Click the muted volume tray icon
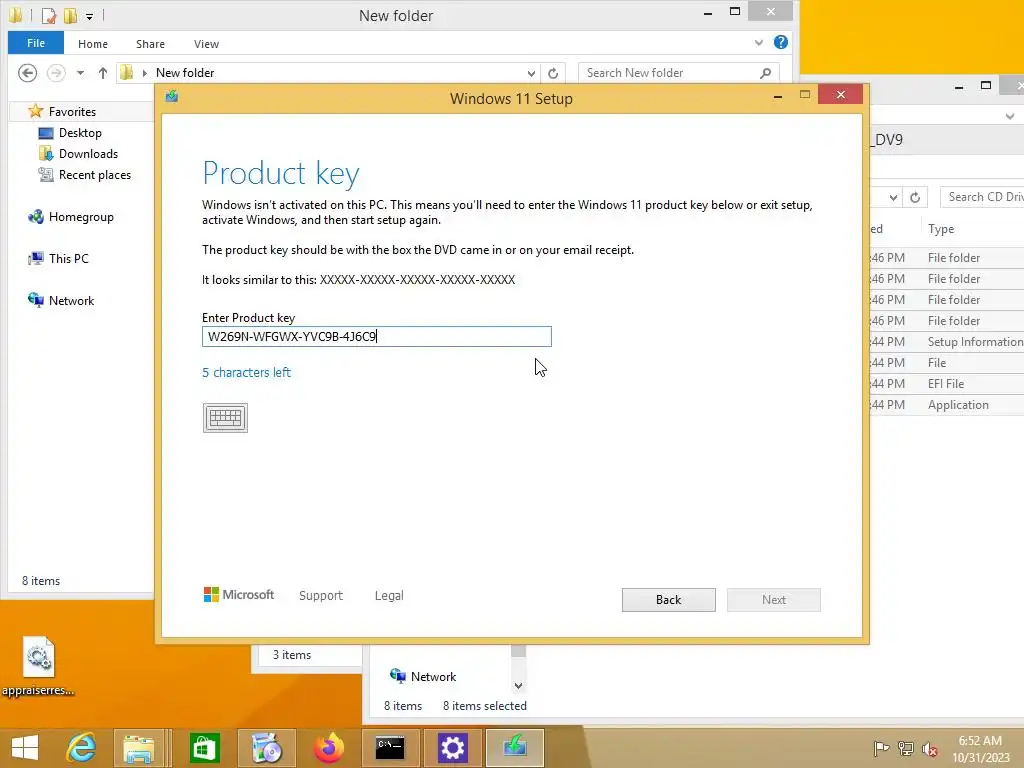This screenshot has width=1024, height=768. coord(930,748)
